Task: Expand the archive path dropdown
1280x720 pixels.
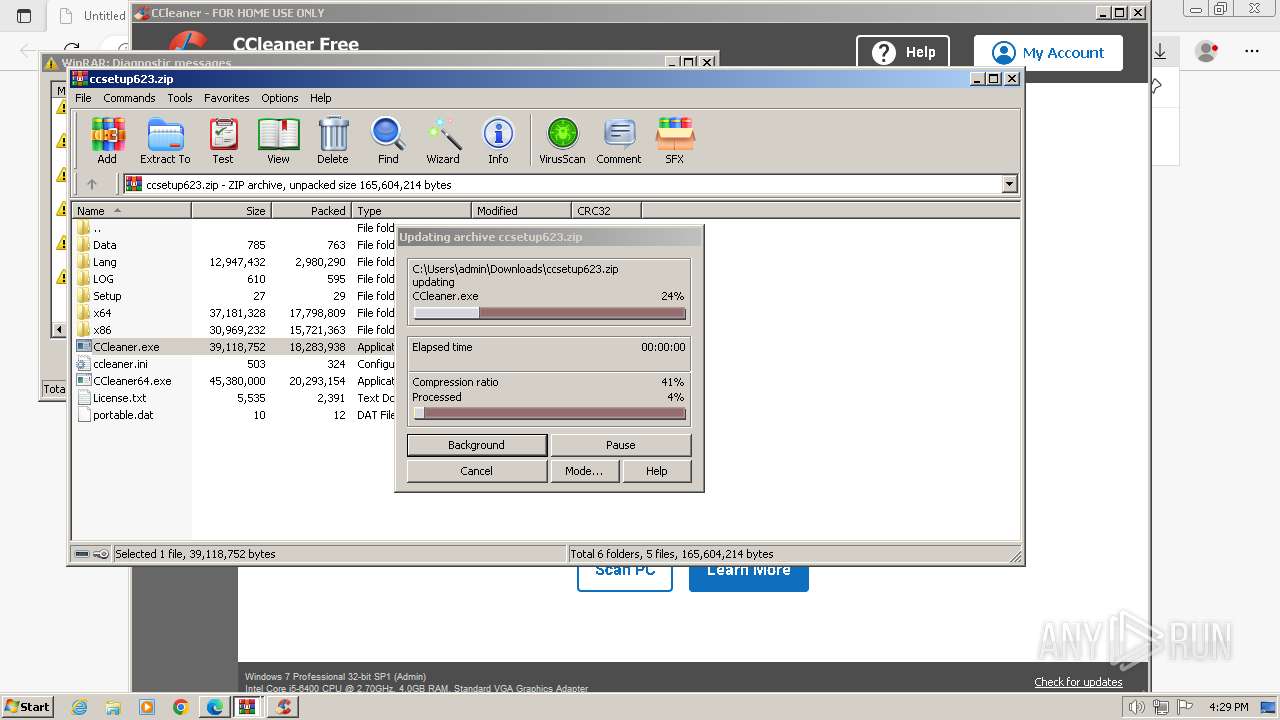Action: point(1009,184)
